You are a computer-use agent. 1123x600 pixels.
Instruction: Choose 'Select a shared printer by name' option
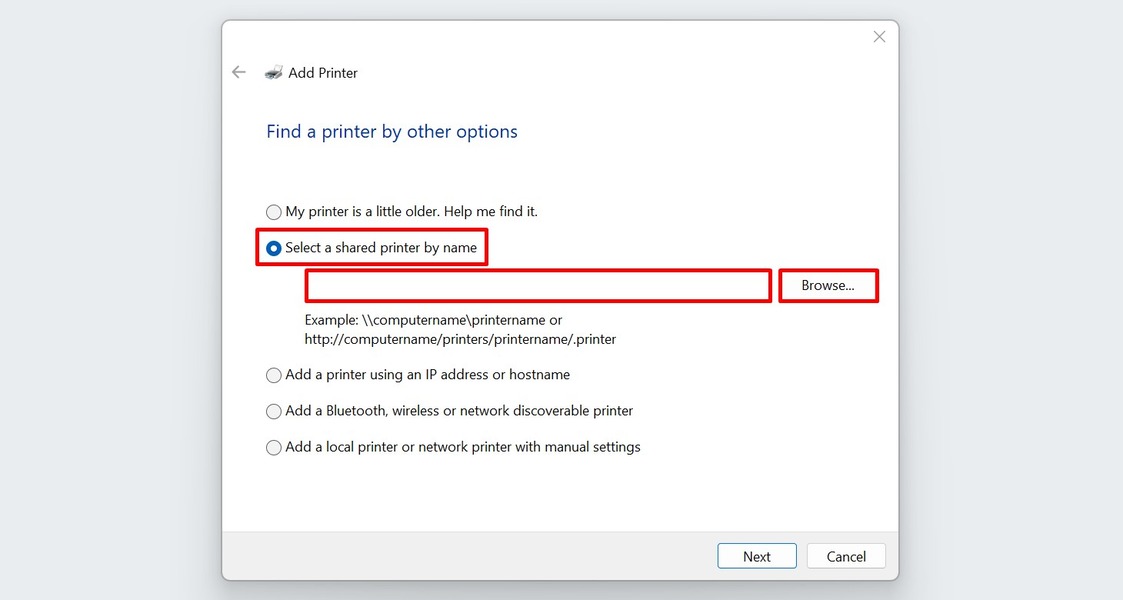tap(272, 248)
